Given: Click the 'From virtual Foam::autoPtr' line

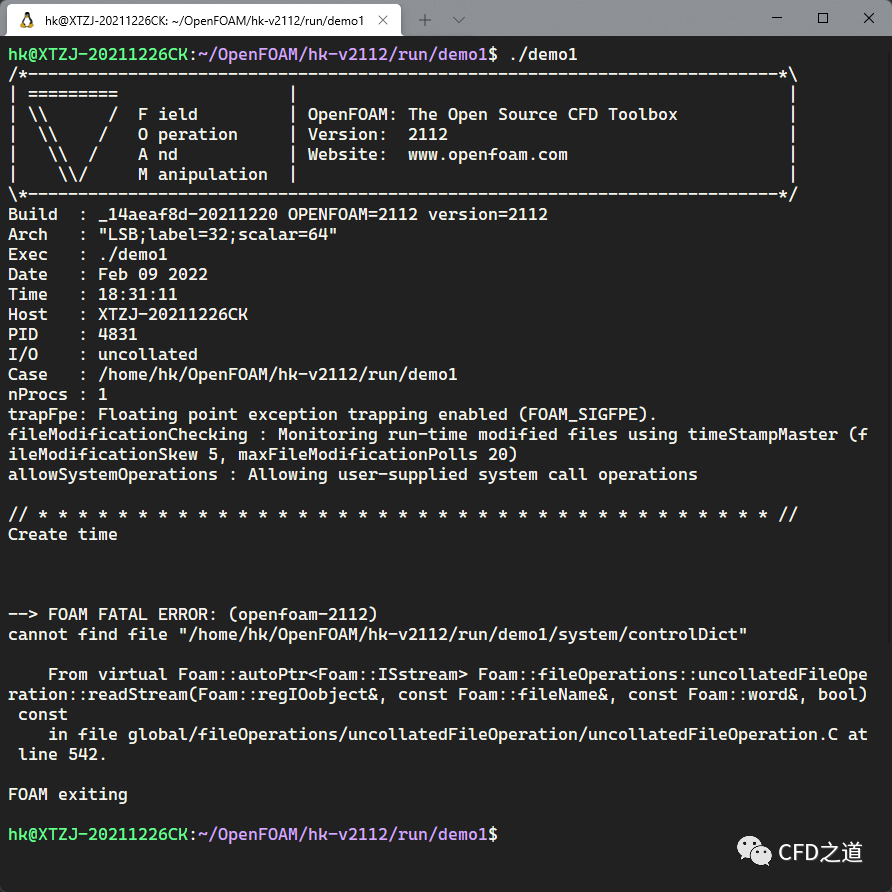Looking at the screenshot, I should (438, 694).
